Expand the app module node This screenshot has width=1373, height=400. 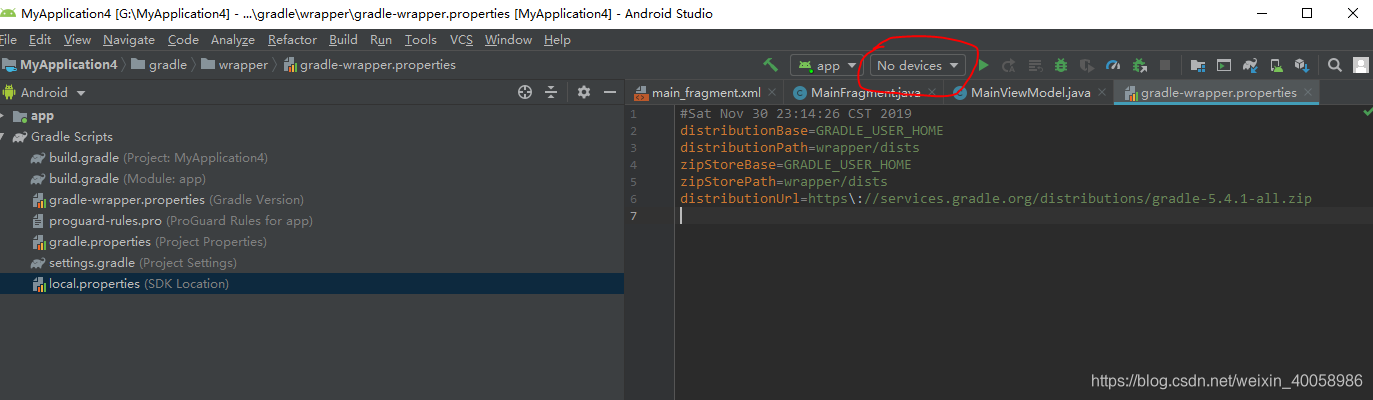click(x=3, y=116)
